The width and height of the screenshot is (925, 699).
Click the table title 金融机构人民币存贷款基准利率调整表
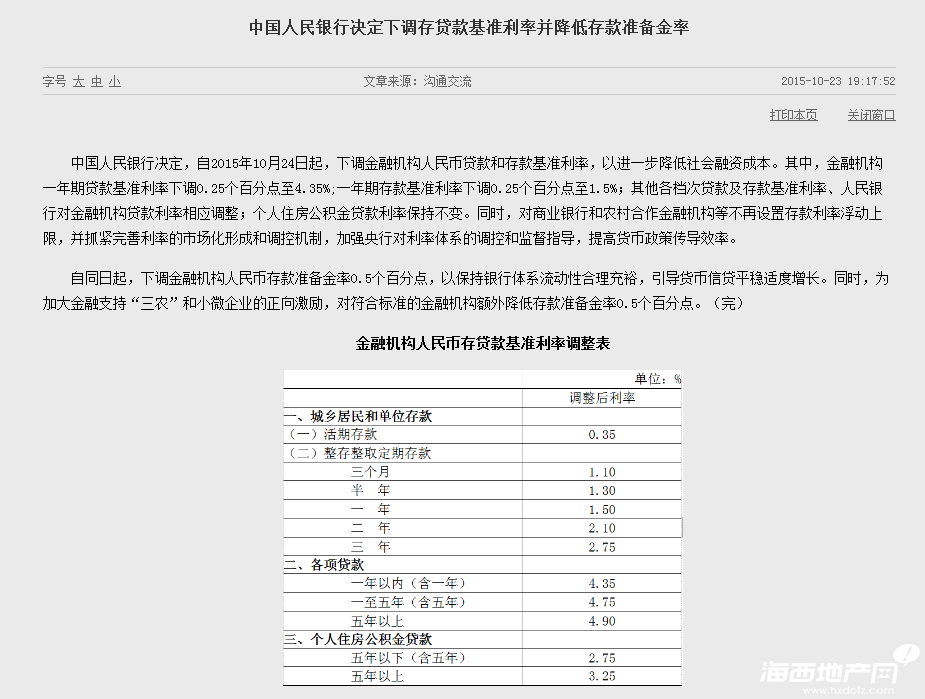pyautogui.click(x=483, y=343)
